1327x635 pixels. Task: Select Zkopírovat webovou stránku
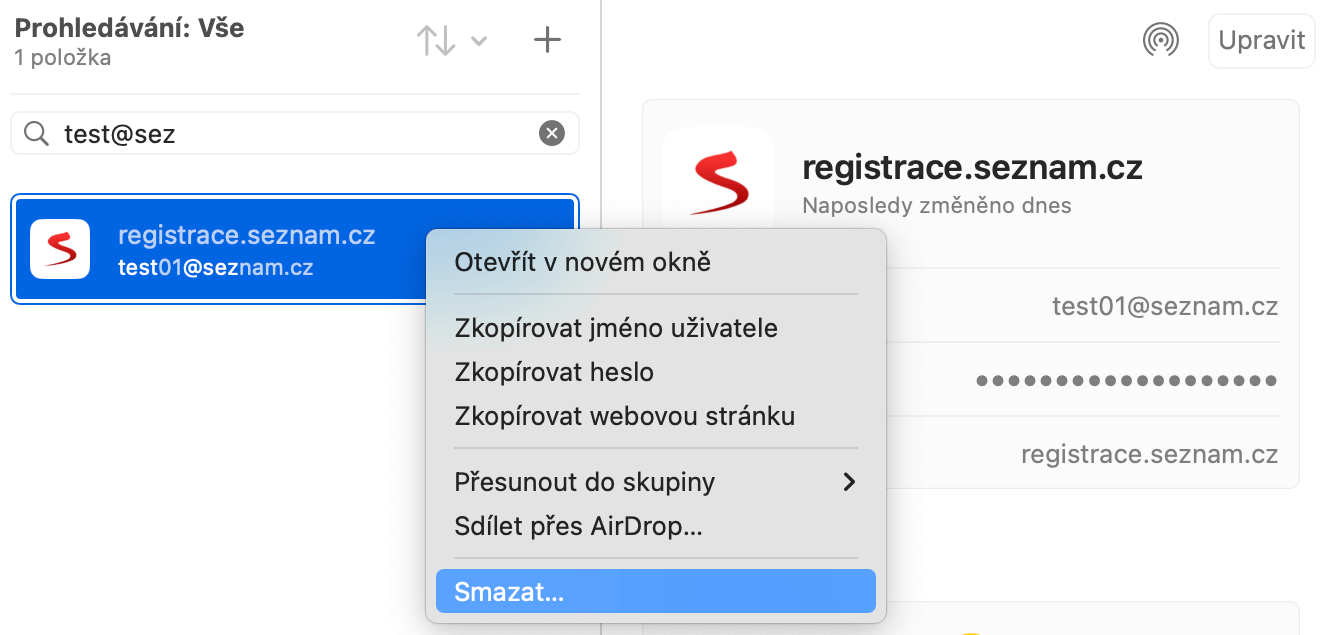pos(625,416)
